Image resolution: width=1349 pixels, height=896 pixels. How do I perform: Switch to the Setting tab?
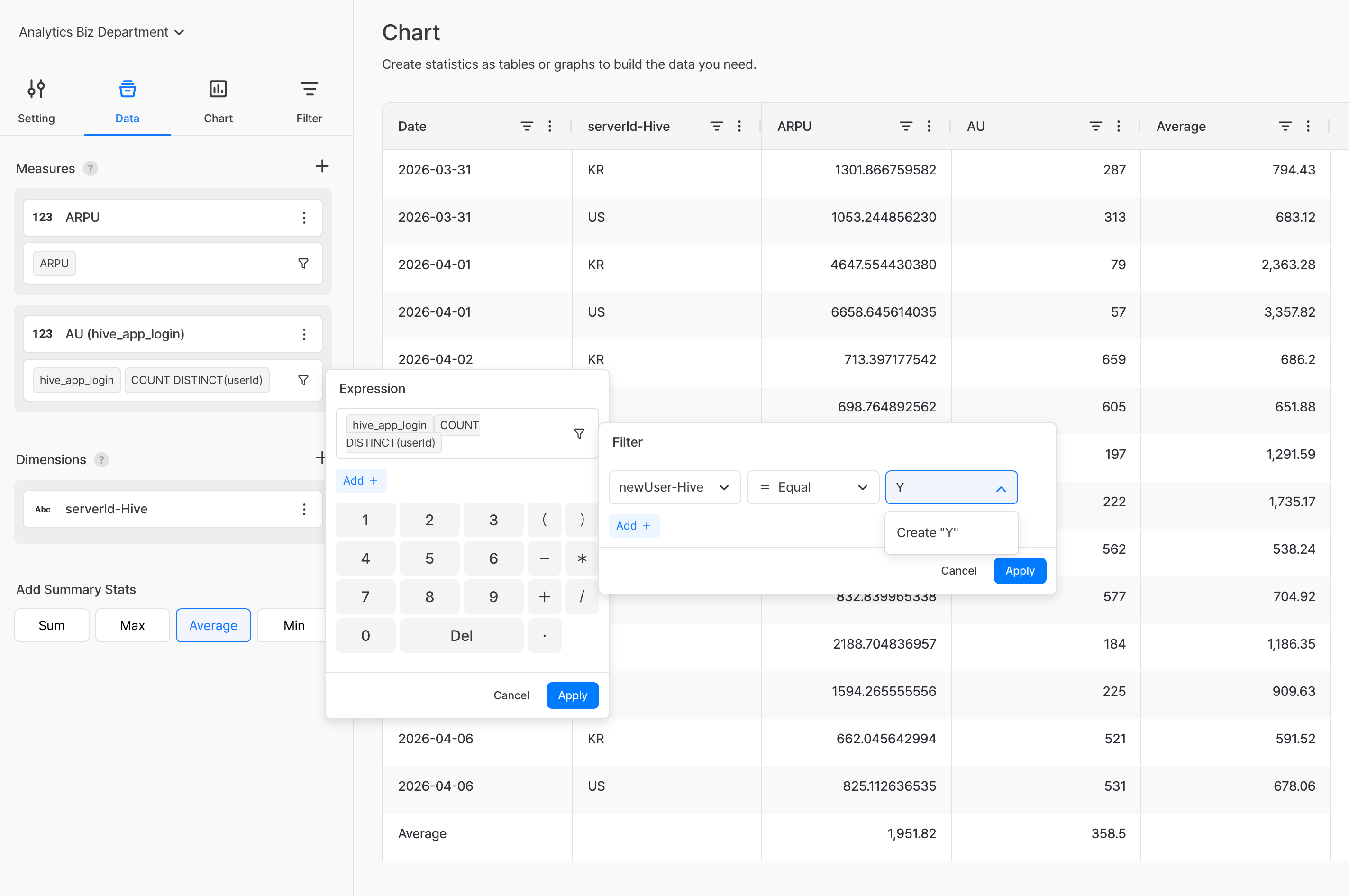click(x=36, y=101)
